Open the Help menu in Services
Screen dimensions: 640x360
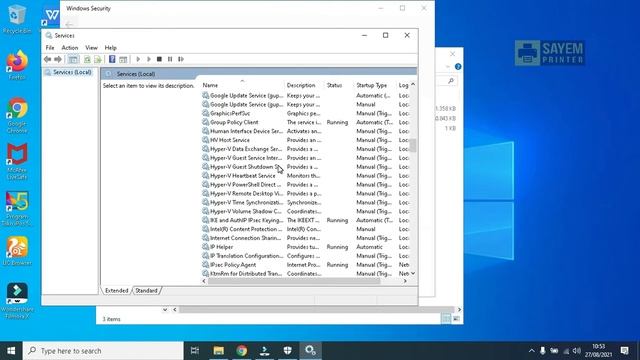(x=111, y=48)
